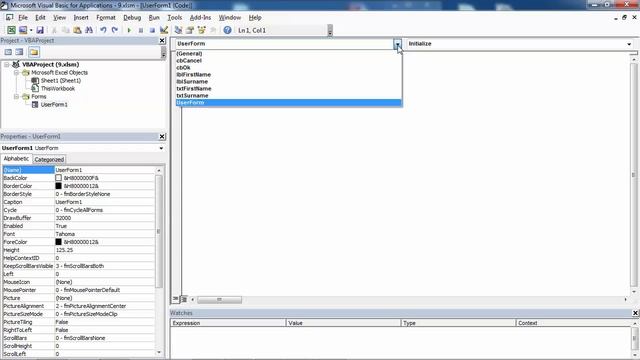The image size is (640, 360).
Task: Click the ForeColor black swatch in Properties
Action: 58,242
